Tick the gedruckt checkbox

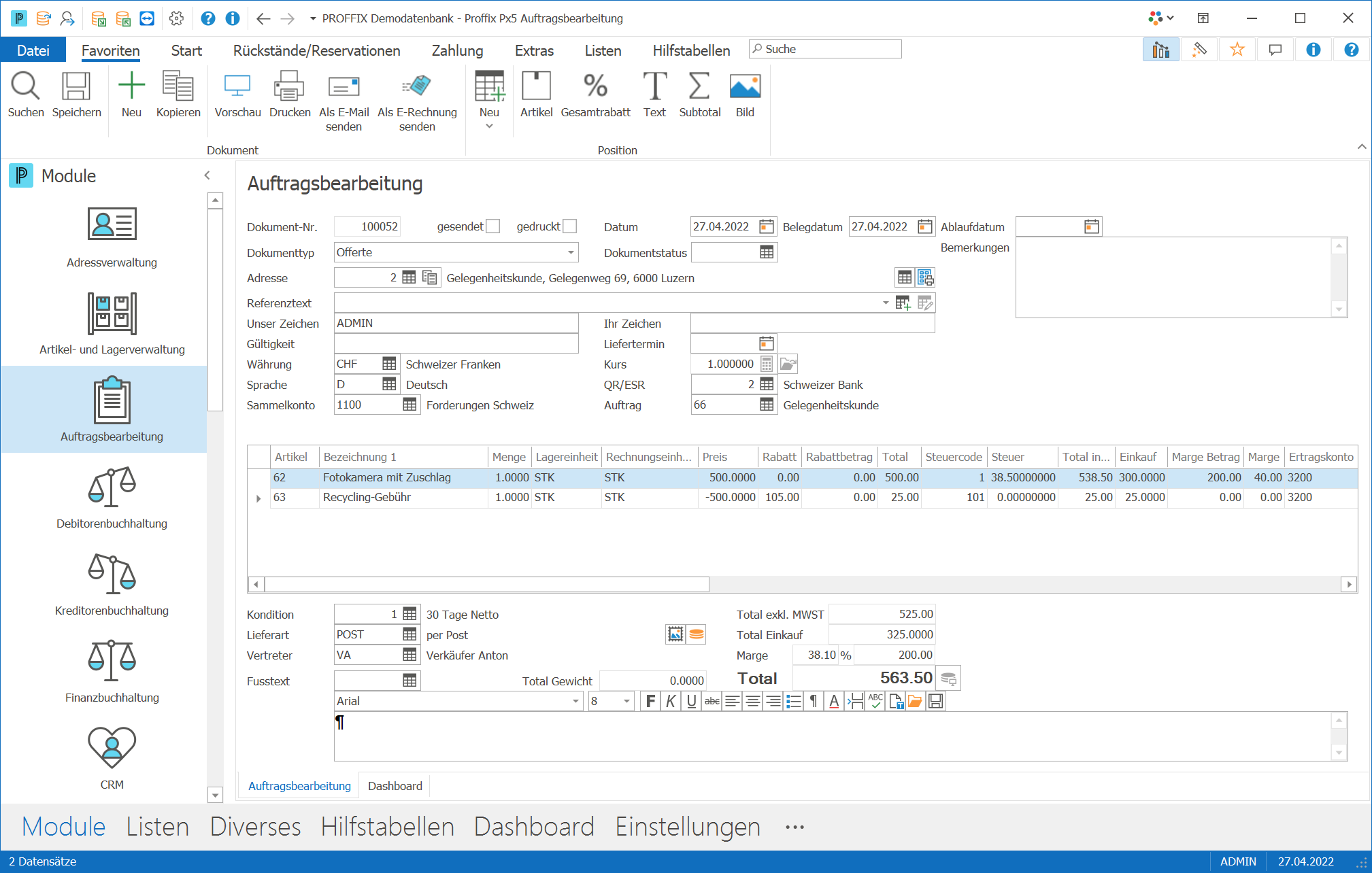pyautogui.click(x=570, y=226)
